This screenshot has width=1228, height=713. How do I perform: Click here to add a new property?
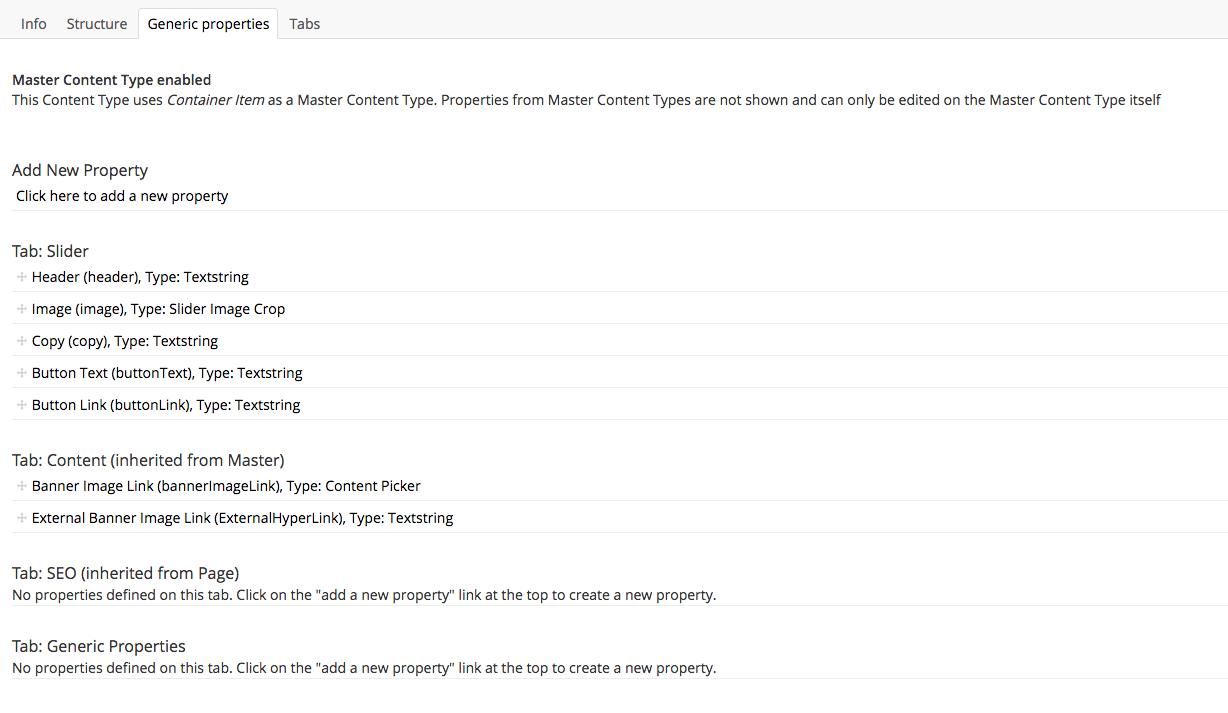pos(122,196)
